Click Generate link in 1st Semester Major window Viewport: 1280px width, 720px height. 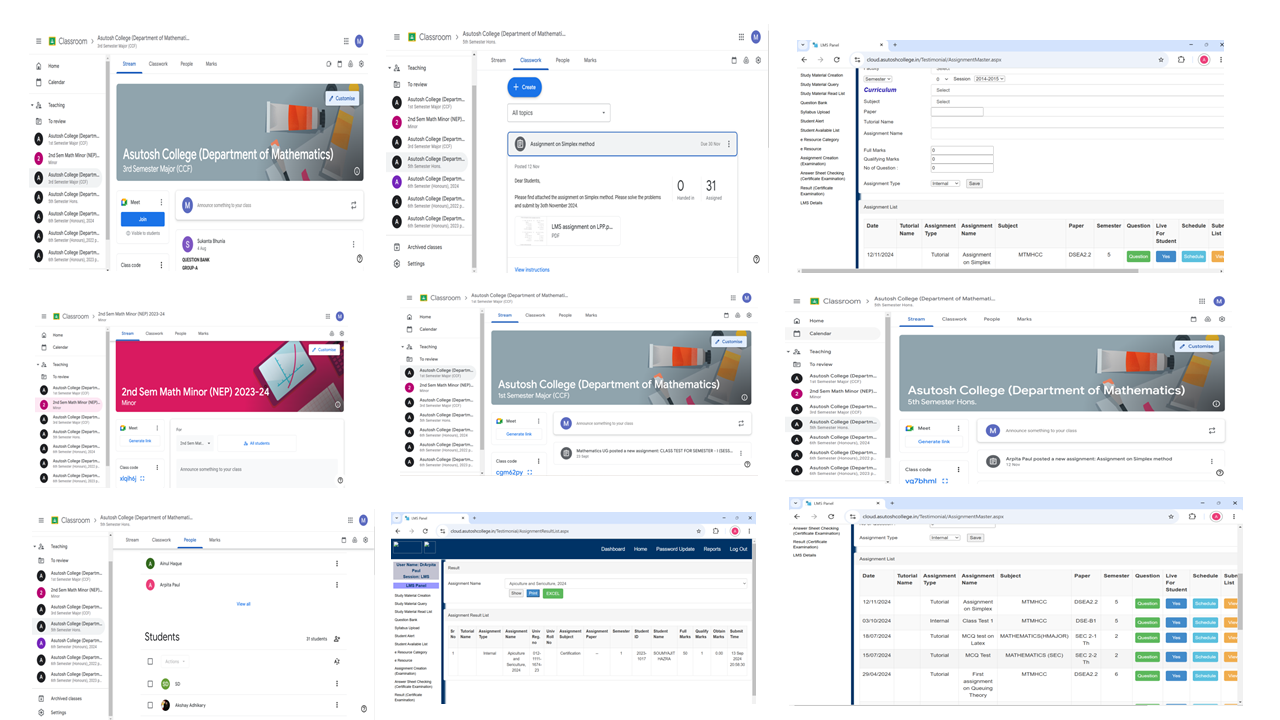pos(519,434)
